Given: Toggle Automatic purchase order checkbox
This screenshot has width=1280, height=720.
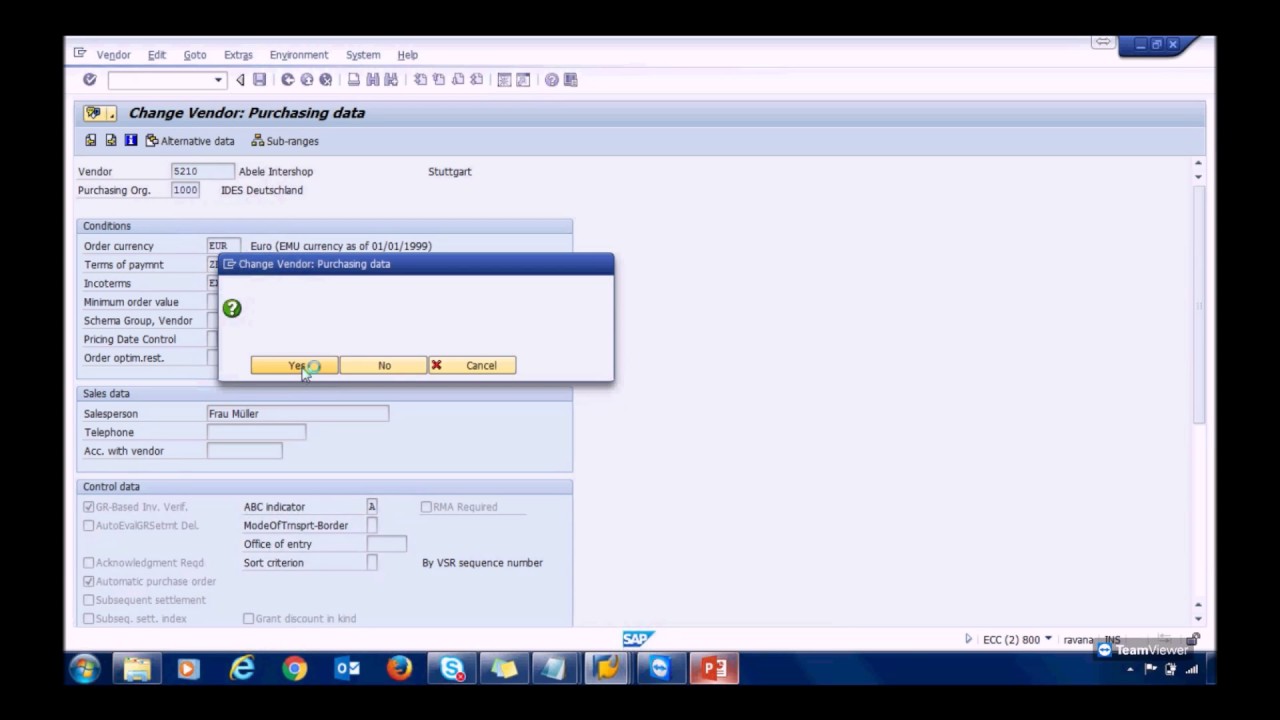Looking at the screenshot, I should click(x=89, y=582).
